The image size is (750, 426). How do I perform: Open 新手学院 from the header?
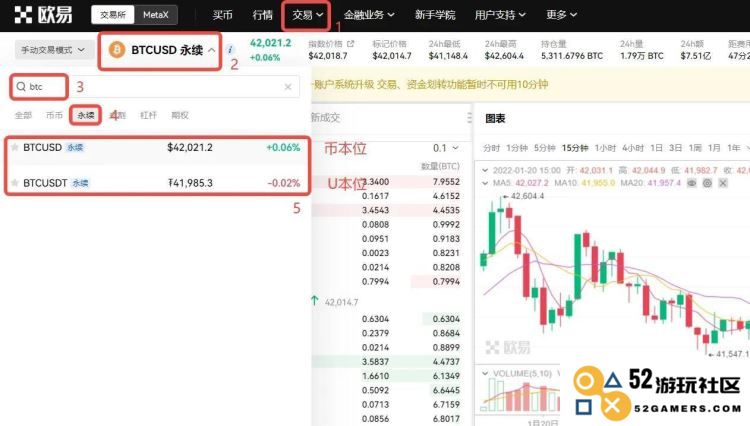point(435,15)
